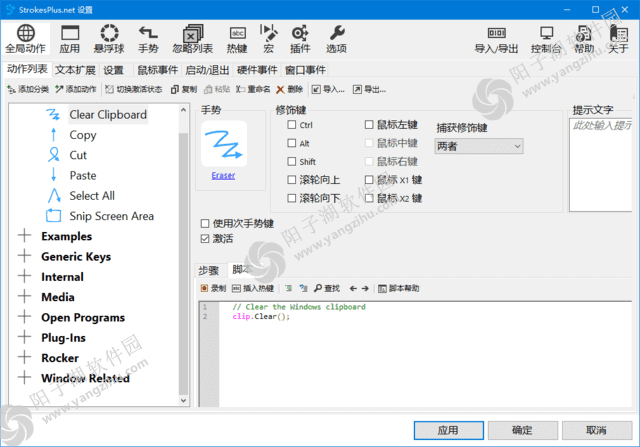This screenshot has width=640, height=447.
Task: Open the 手势 gestures section
Action: [148, 39]
